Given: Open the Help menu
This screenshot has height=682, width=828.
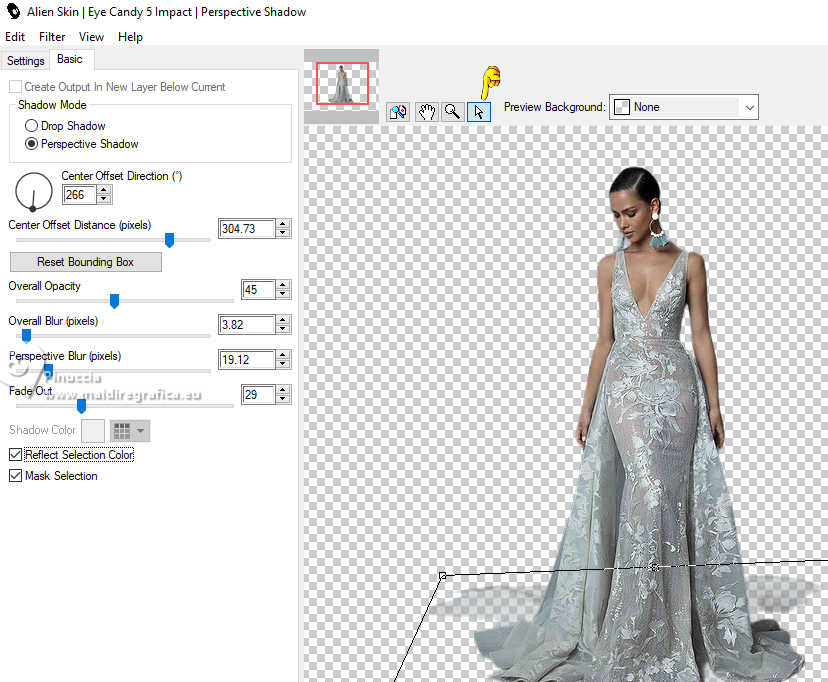Looking at the screenshot, I should [130, 37].
